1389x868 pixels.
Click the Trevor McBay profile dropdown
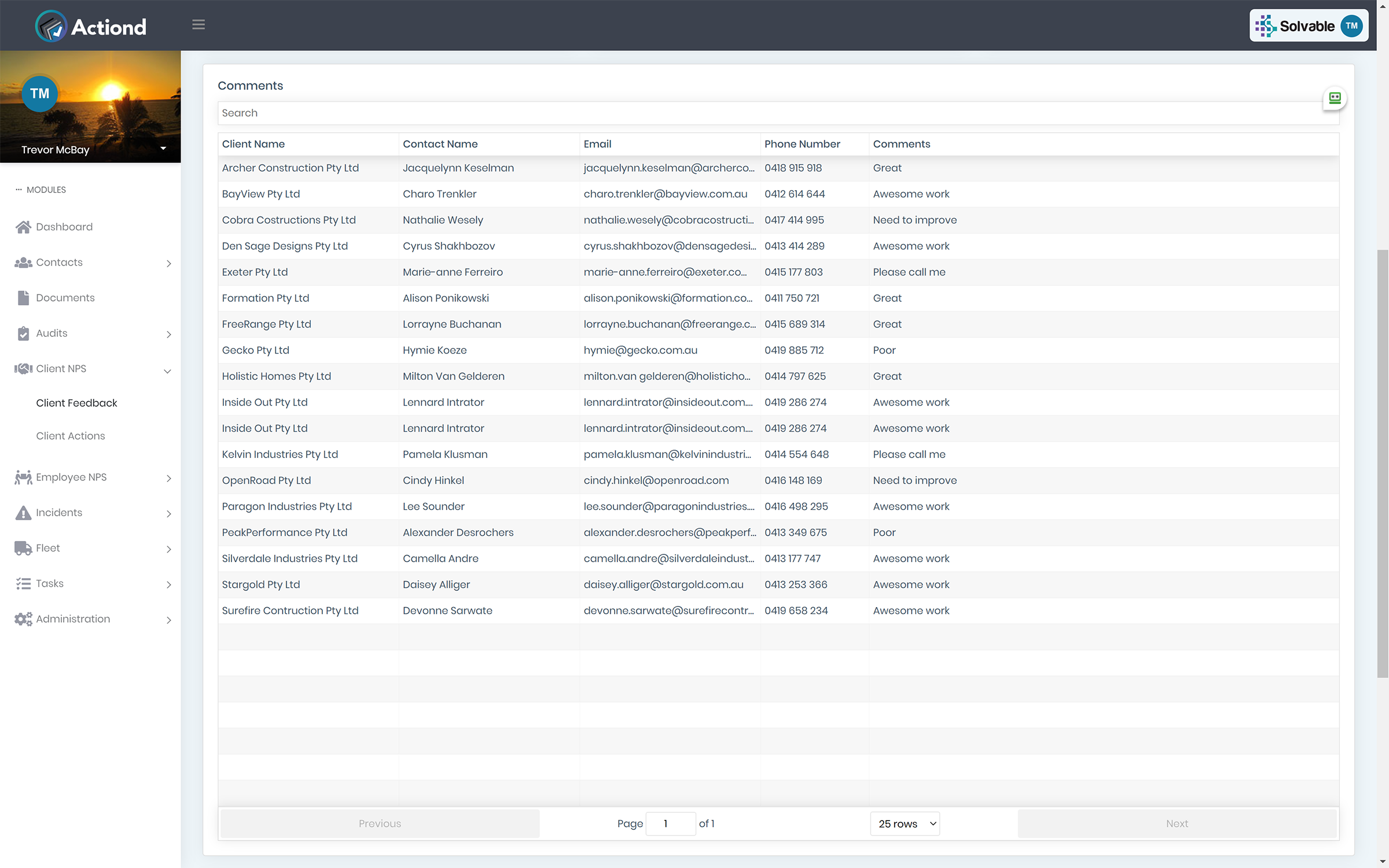point(162,149)
